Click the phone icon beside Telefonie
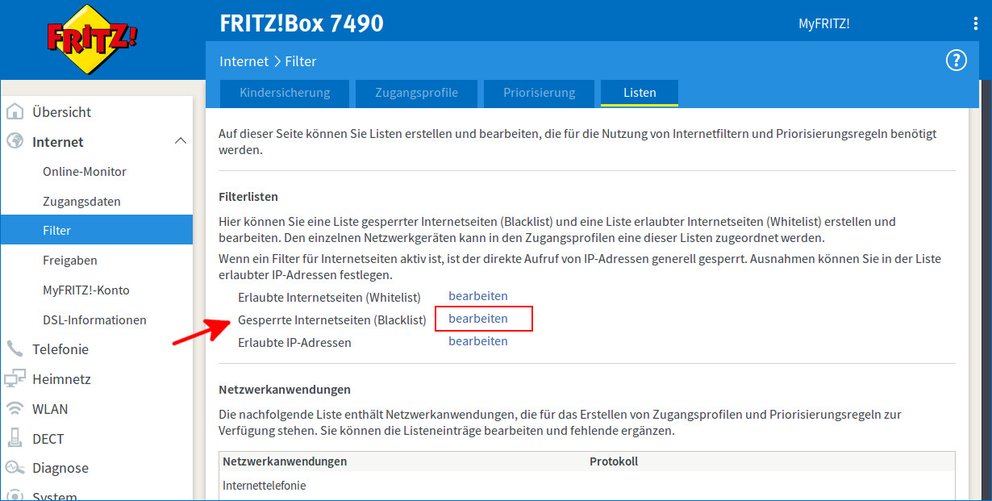This screenshot has width=992, height=501. pos(15,349)
